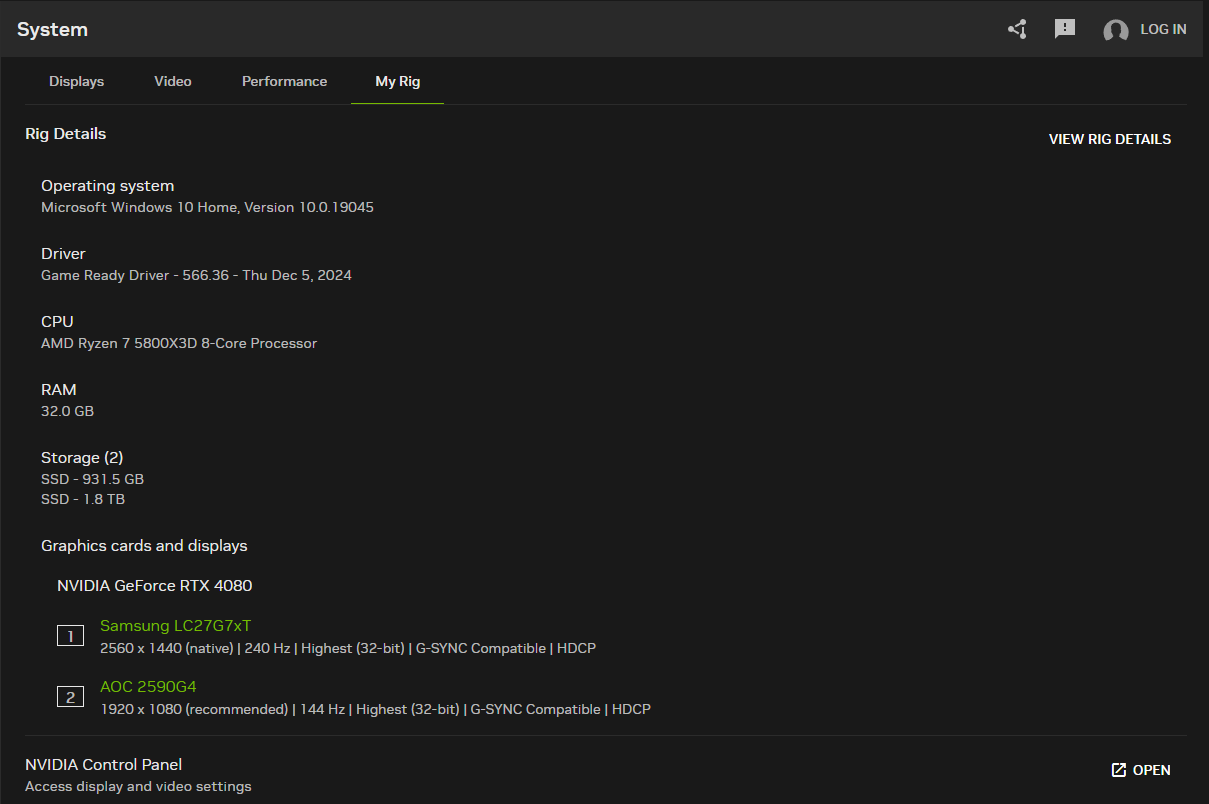Click the Storage (2) label
This screenshot has width=1209, height=804.
82,458
